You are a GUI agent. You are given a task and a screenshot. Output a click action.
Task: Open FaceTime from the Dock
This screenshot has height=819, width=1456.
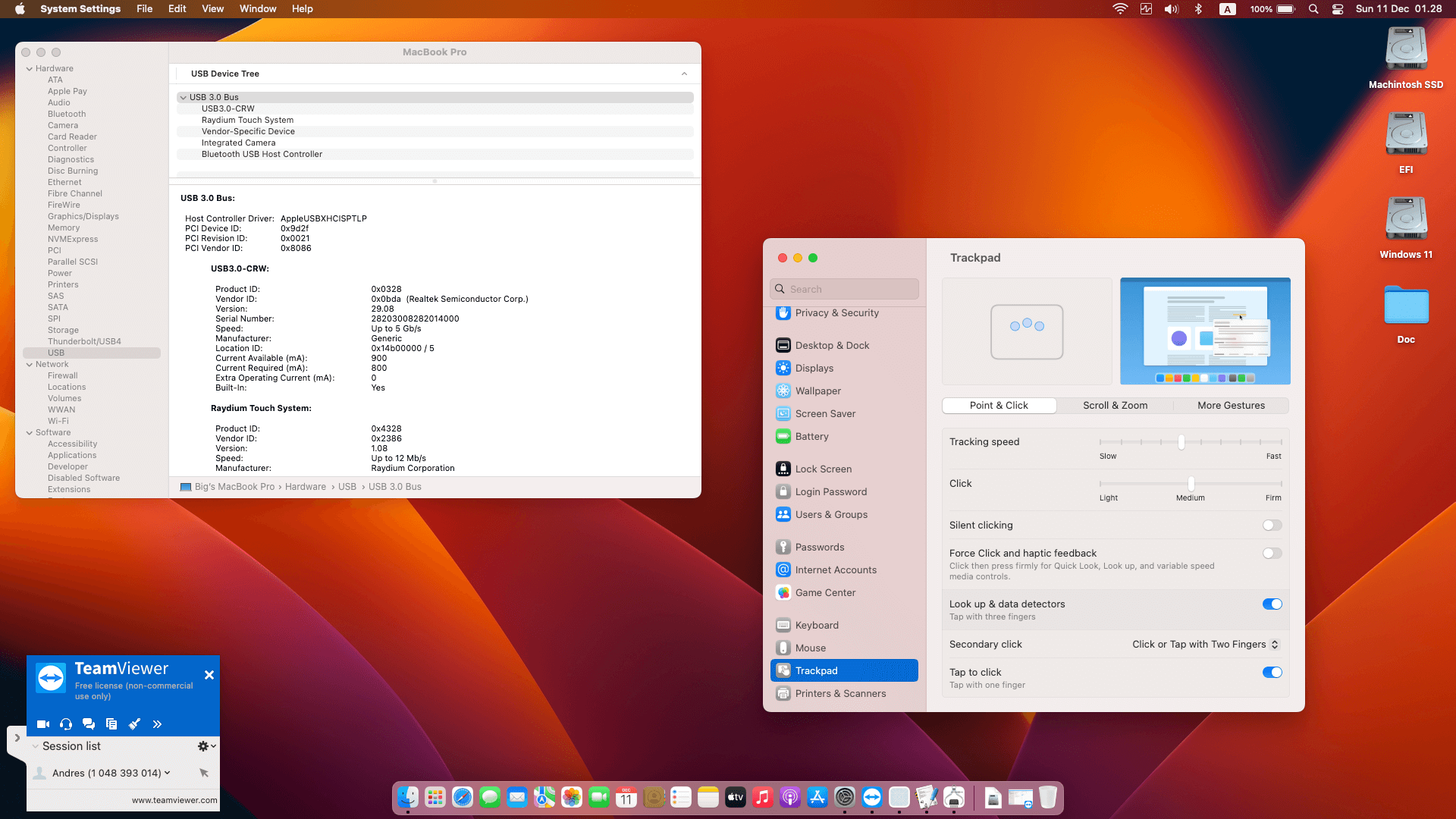click(x=599, y=797)
